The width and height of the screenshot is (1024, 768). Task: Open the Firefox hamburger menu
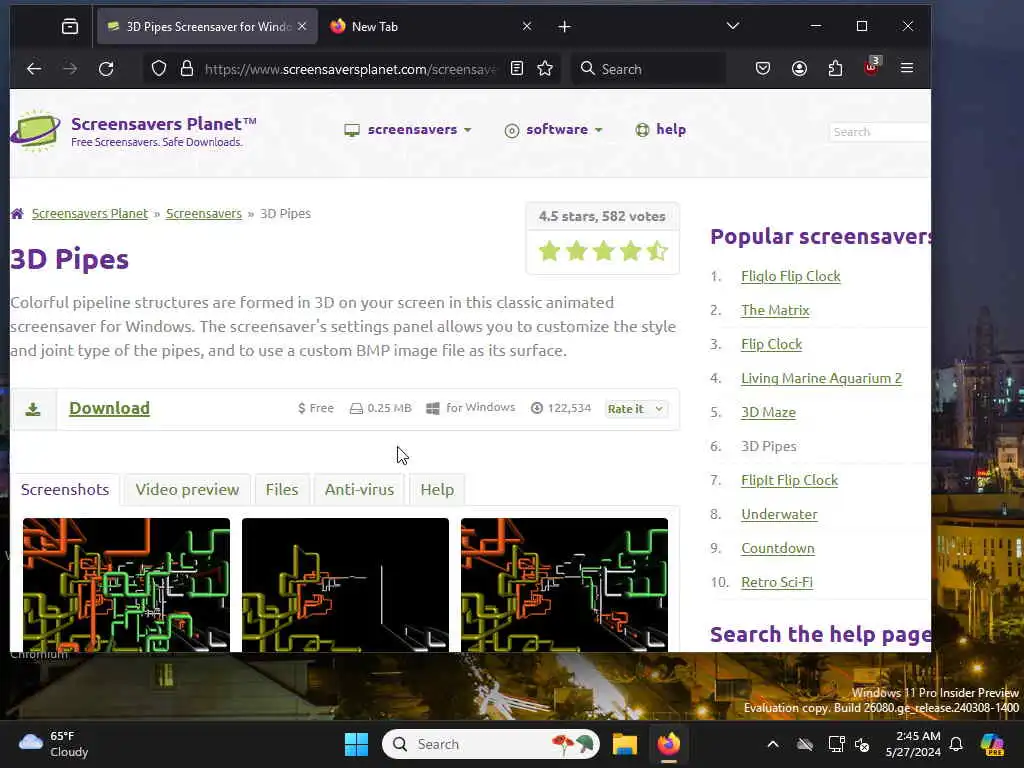907,69
